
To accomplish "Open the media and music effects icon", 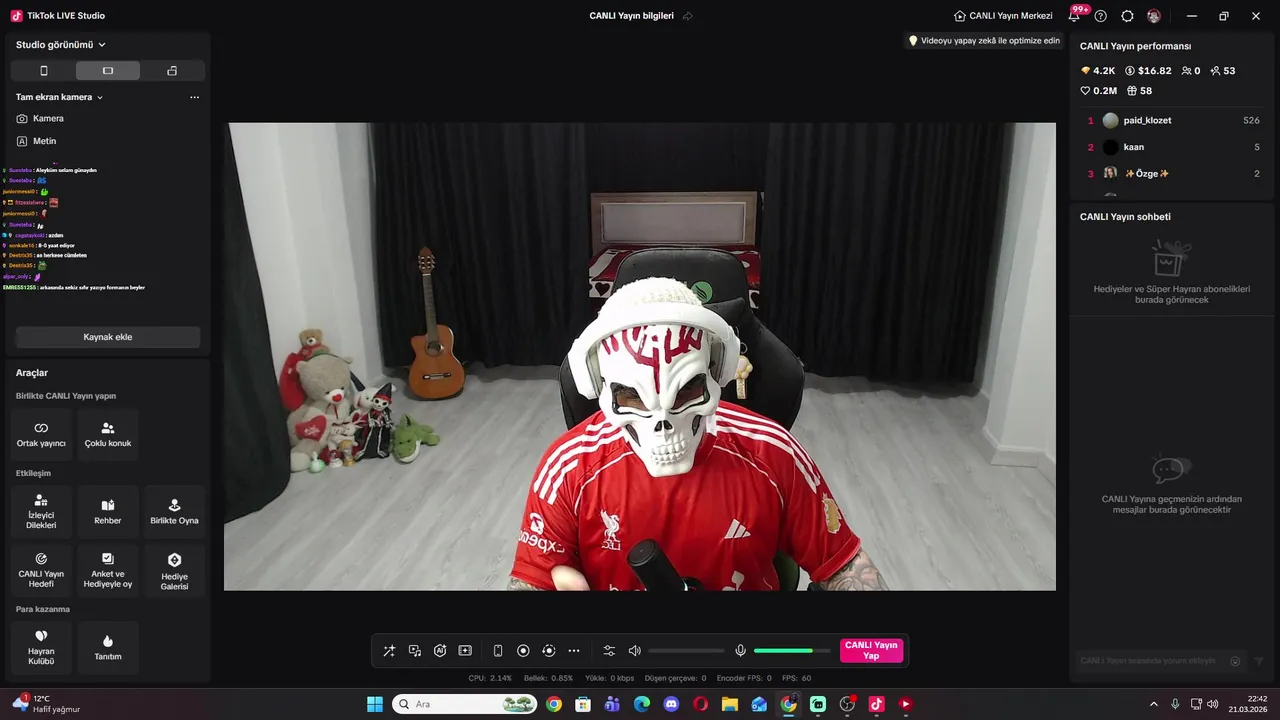I will coord(415,651).
